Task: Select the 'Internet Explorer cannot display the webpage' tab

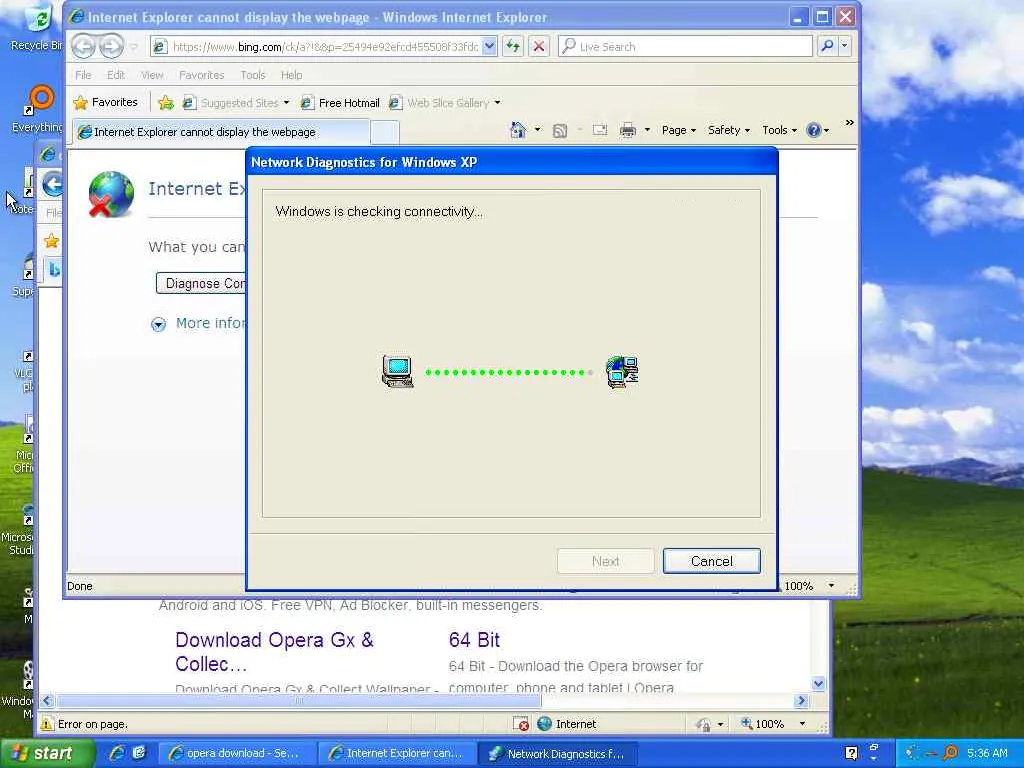Action: (x=221, y=132)
